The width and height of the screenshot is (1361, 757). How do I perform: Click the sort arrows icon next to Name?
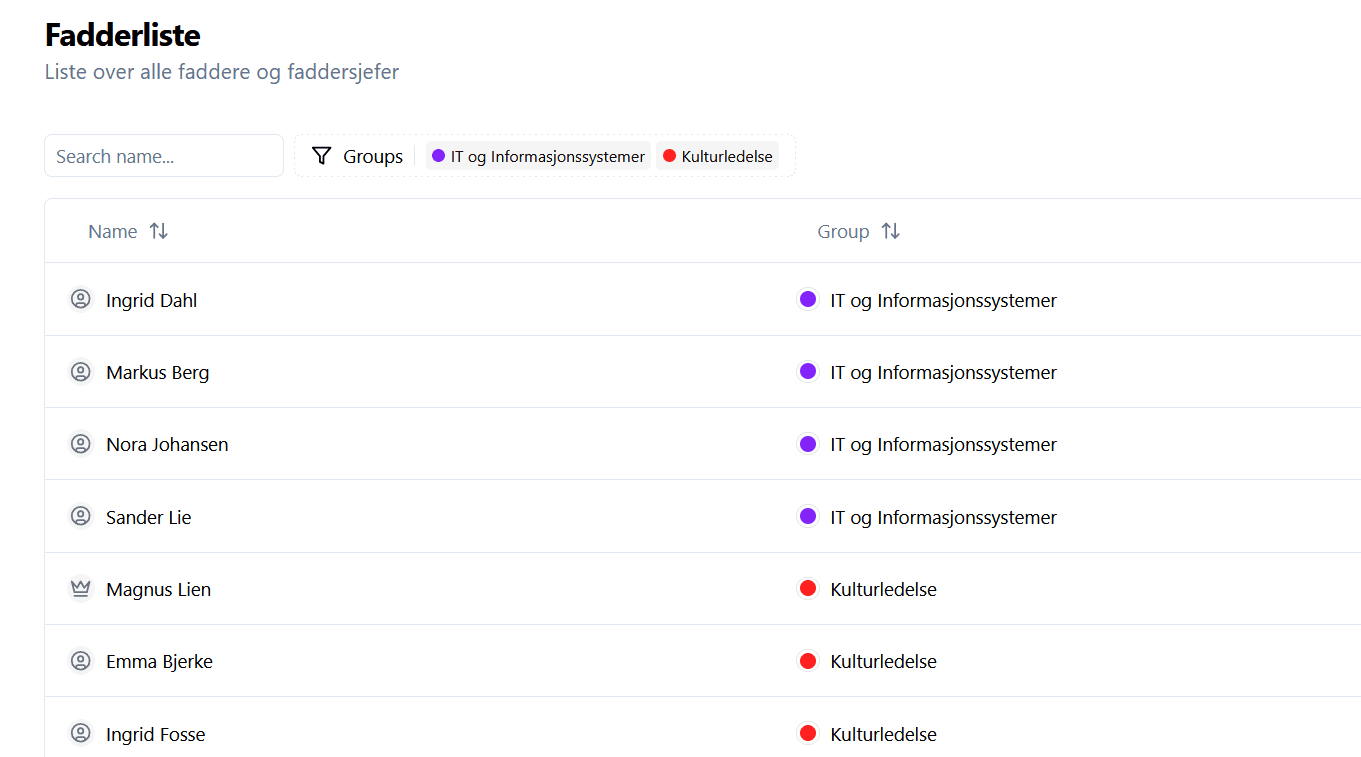(159, 231)
